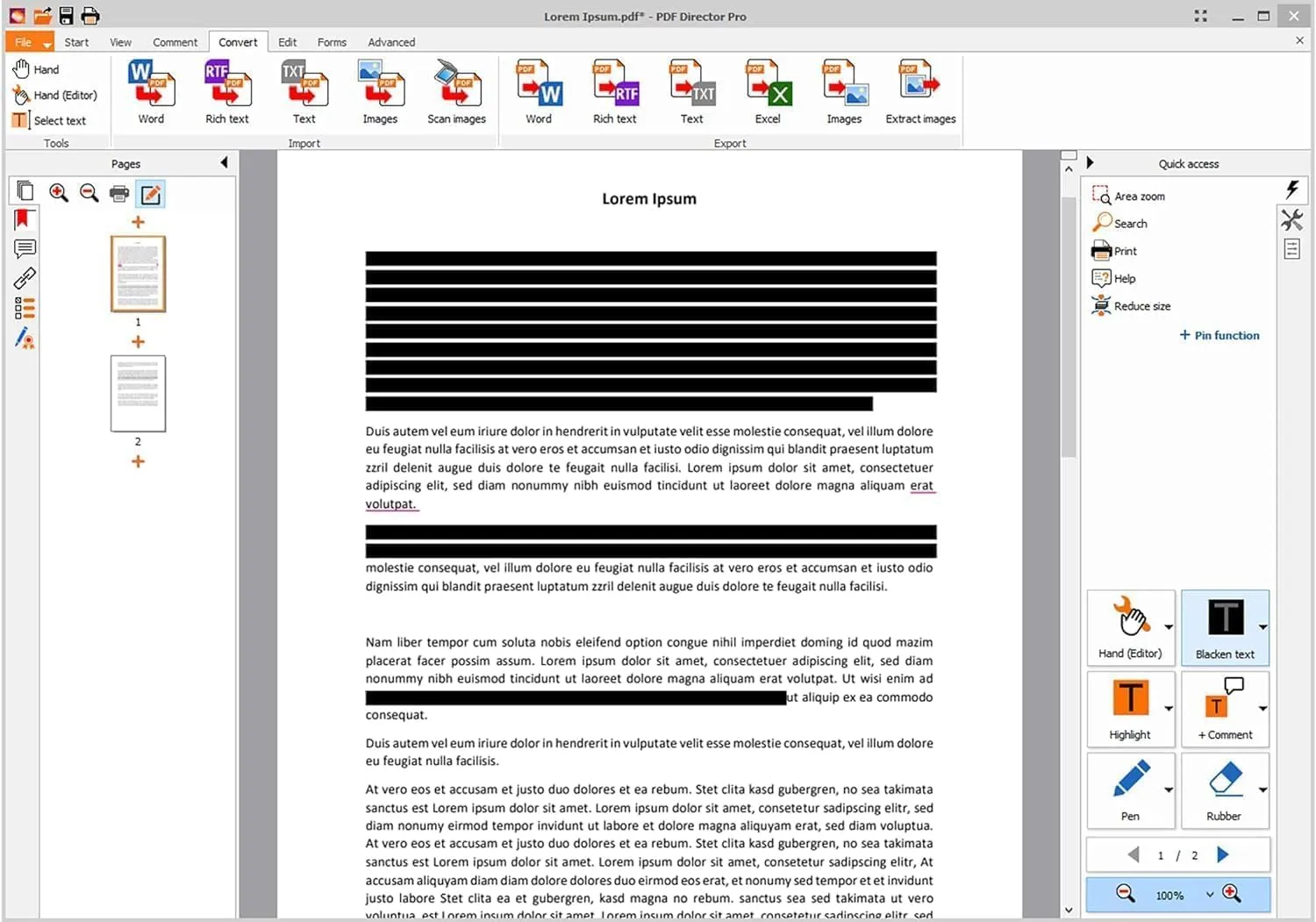This screenshot has height=922, width=1316.
Task: Select the Highlight tool
Action: click(x=1130, y=707)
